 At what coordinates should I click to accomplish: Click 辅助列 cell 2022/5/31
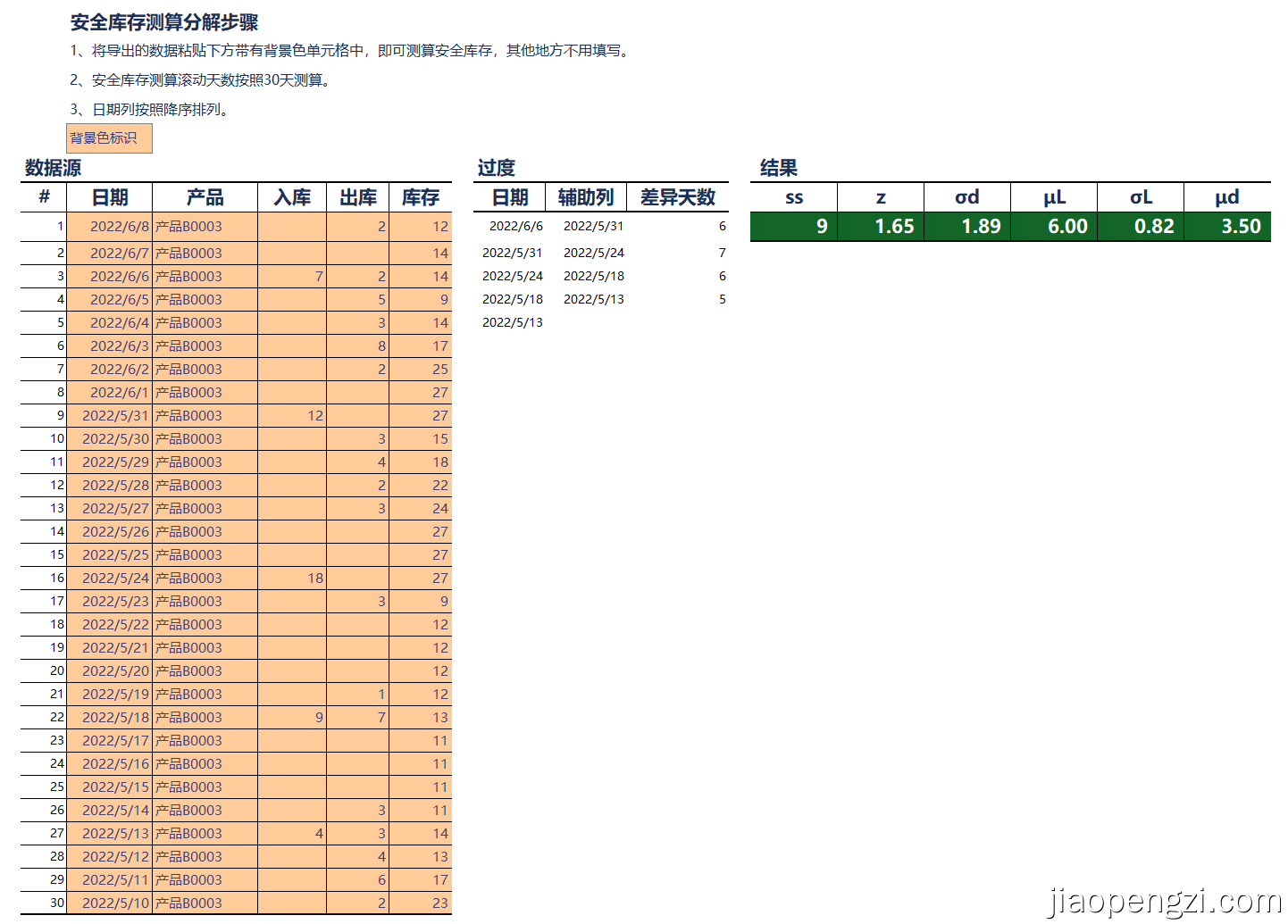[586, 227]
